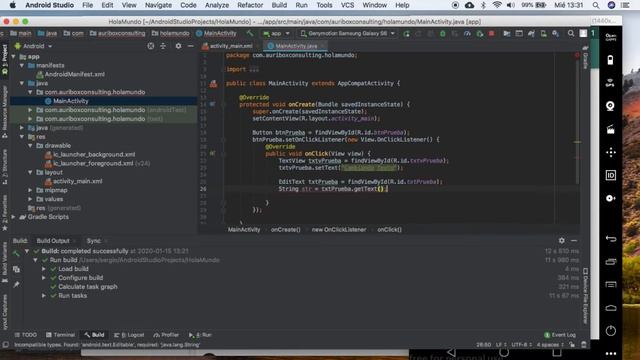Open the Refactor menu
The width and height of the screenshot is (640, 360).
coord(250,5)
